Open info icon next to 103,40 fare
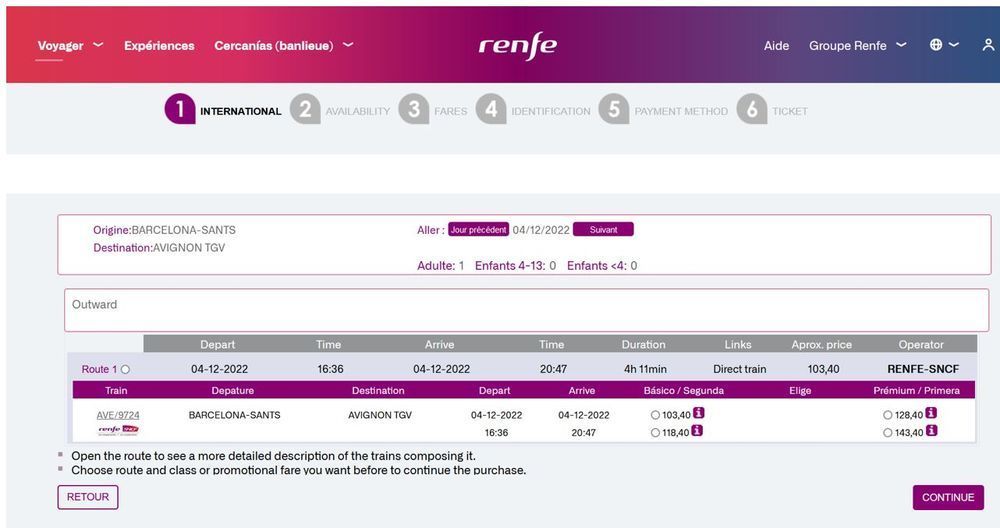 pyautogui.click(x=699, y=413)
